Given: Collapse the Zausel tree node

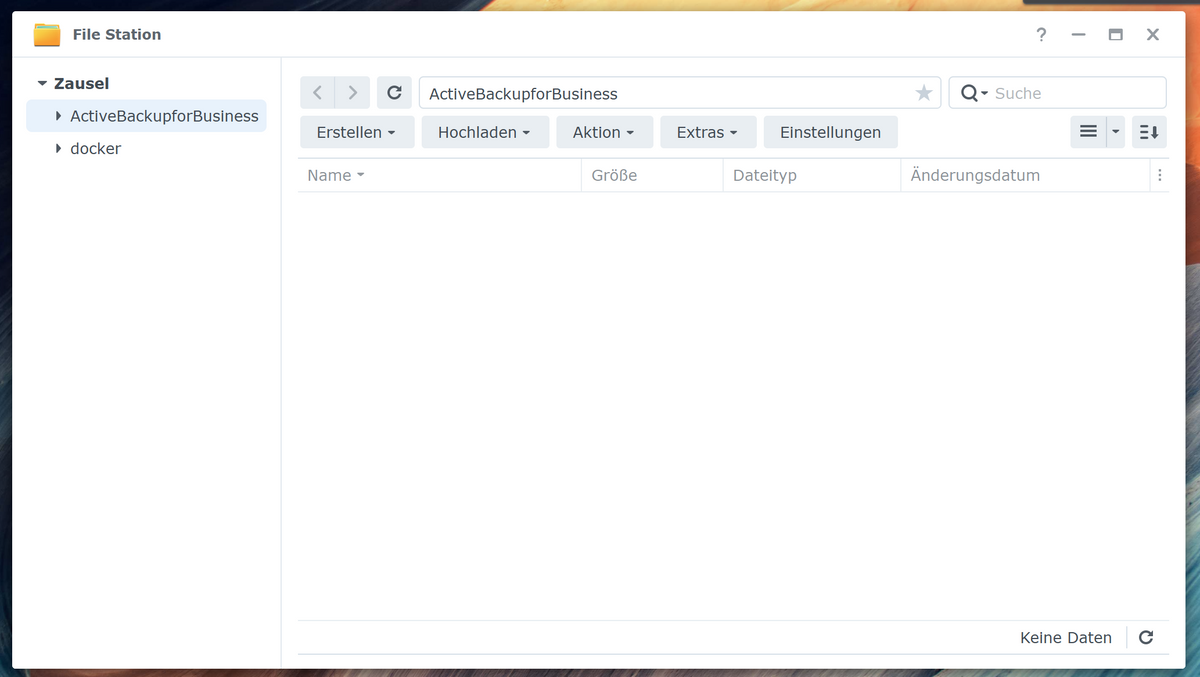Looking at the screenshot, I should [x=42, y=84].
